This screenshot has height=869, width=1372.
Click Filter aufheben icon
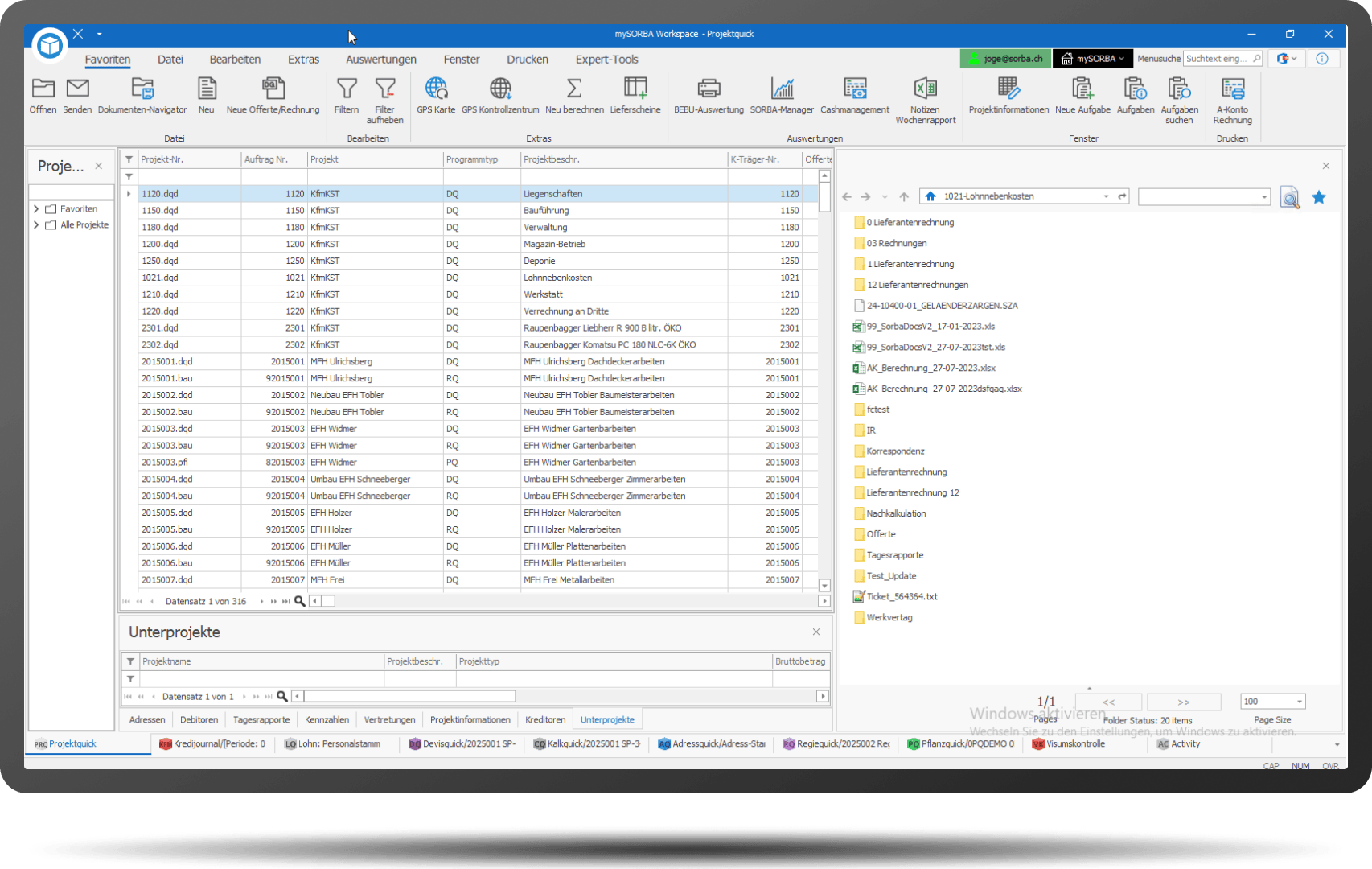coord(385,89)
